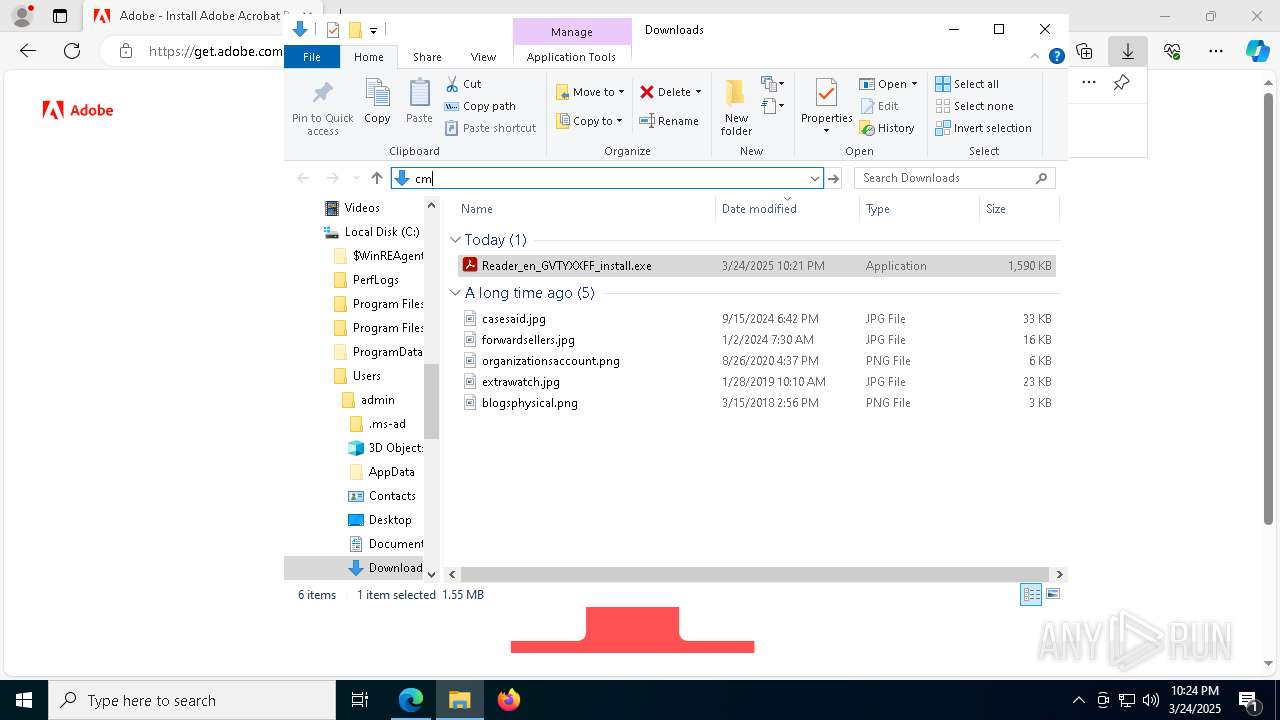
Task: Click the Copy icon in Clipboard group
Action: 377,102
